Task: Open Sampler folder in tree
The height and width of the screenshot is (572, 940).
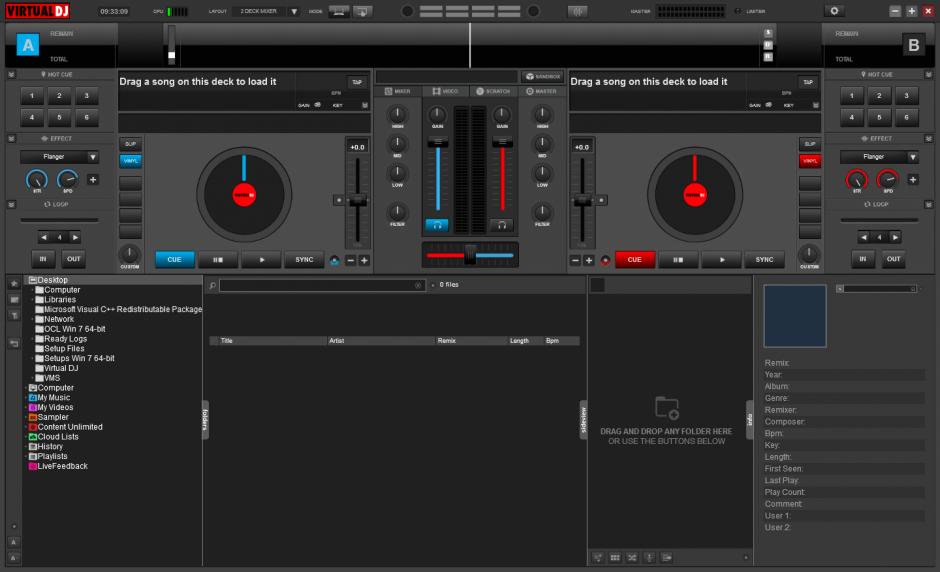Action: point(53,417)
